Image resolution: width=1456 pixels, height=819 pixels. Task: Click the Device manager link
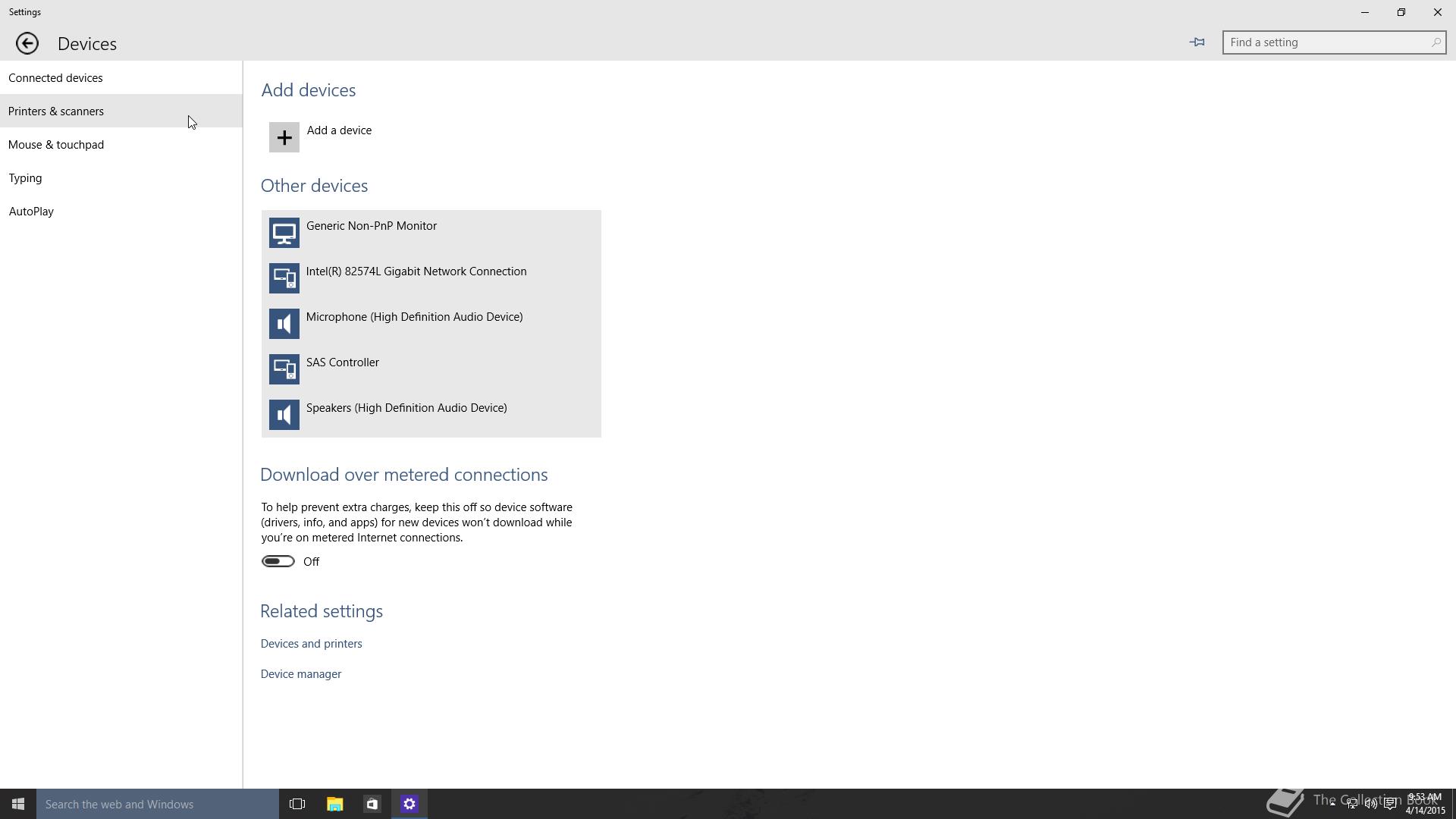coord(301,674)
